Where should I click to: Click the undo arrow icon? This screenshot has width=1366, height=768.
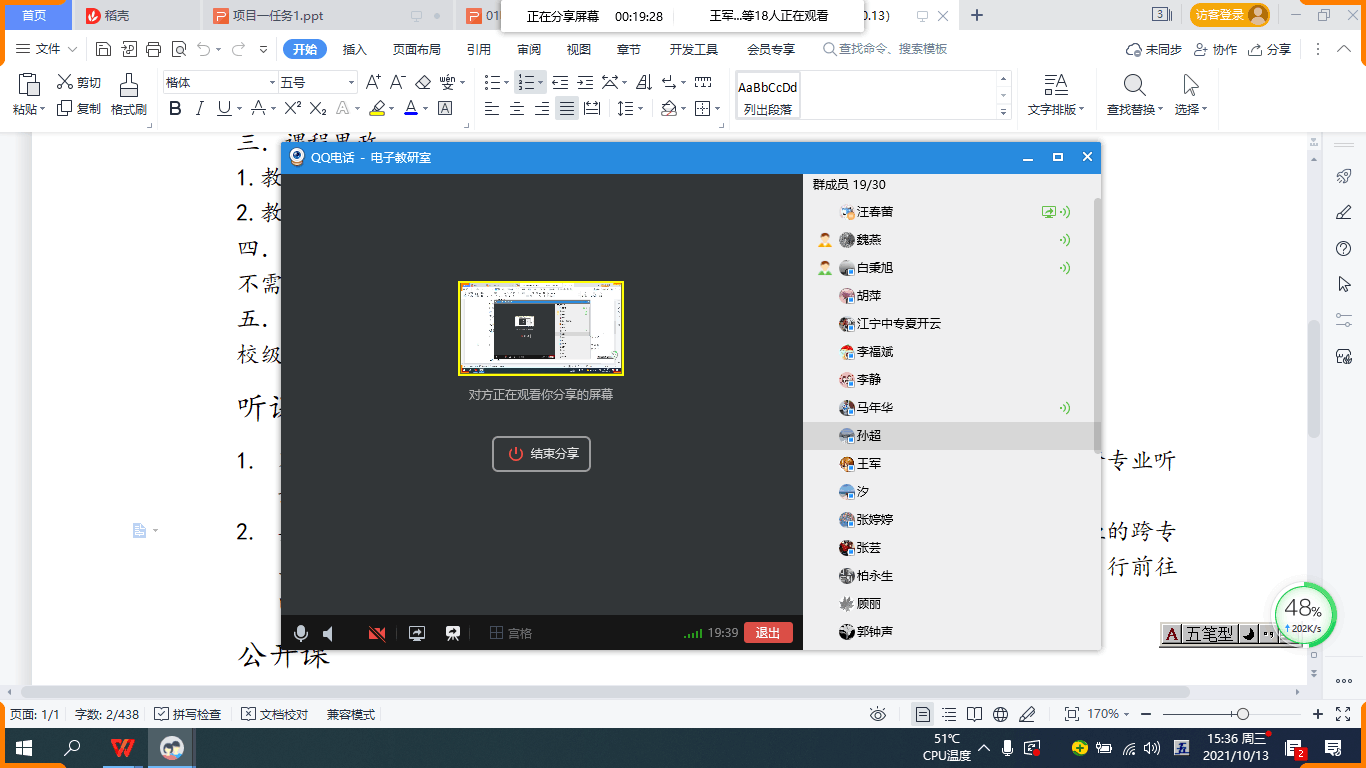204,49
